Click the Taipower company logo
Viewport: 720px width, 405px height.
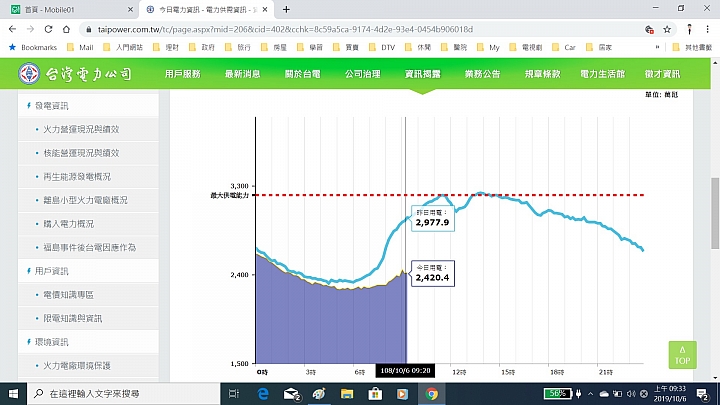click(75, 73)
